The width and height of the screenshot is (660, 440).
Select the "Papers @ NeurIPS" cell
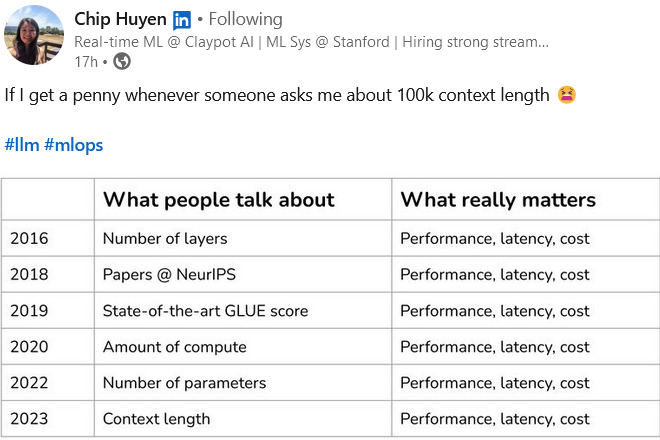(x=168, y=275)
